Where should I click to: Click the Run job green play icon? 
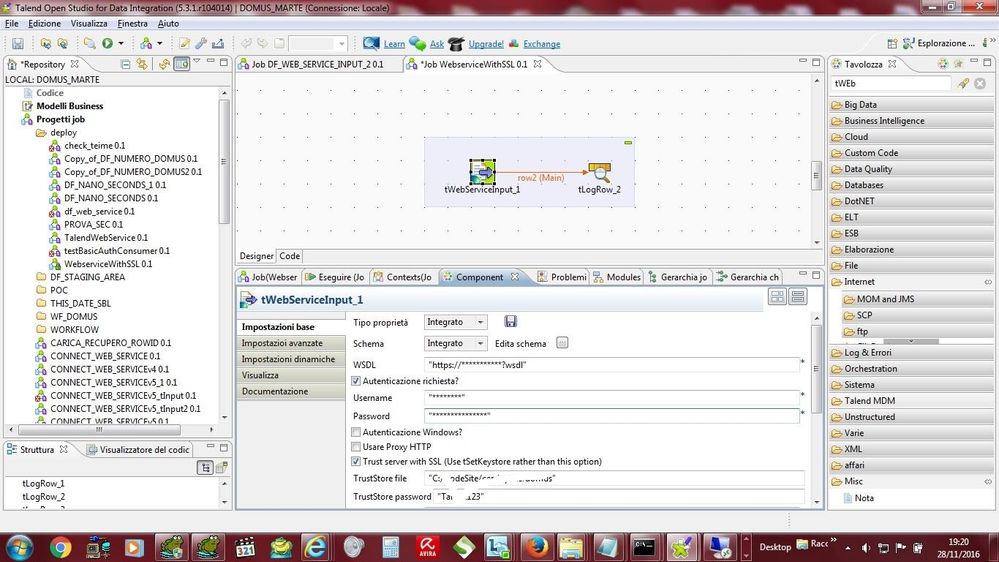(107, 43)
